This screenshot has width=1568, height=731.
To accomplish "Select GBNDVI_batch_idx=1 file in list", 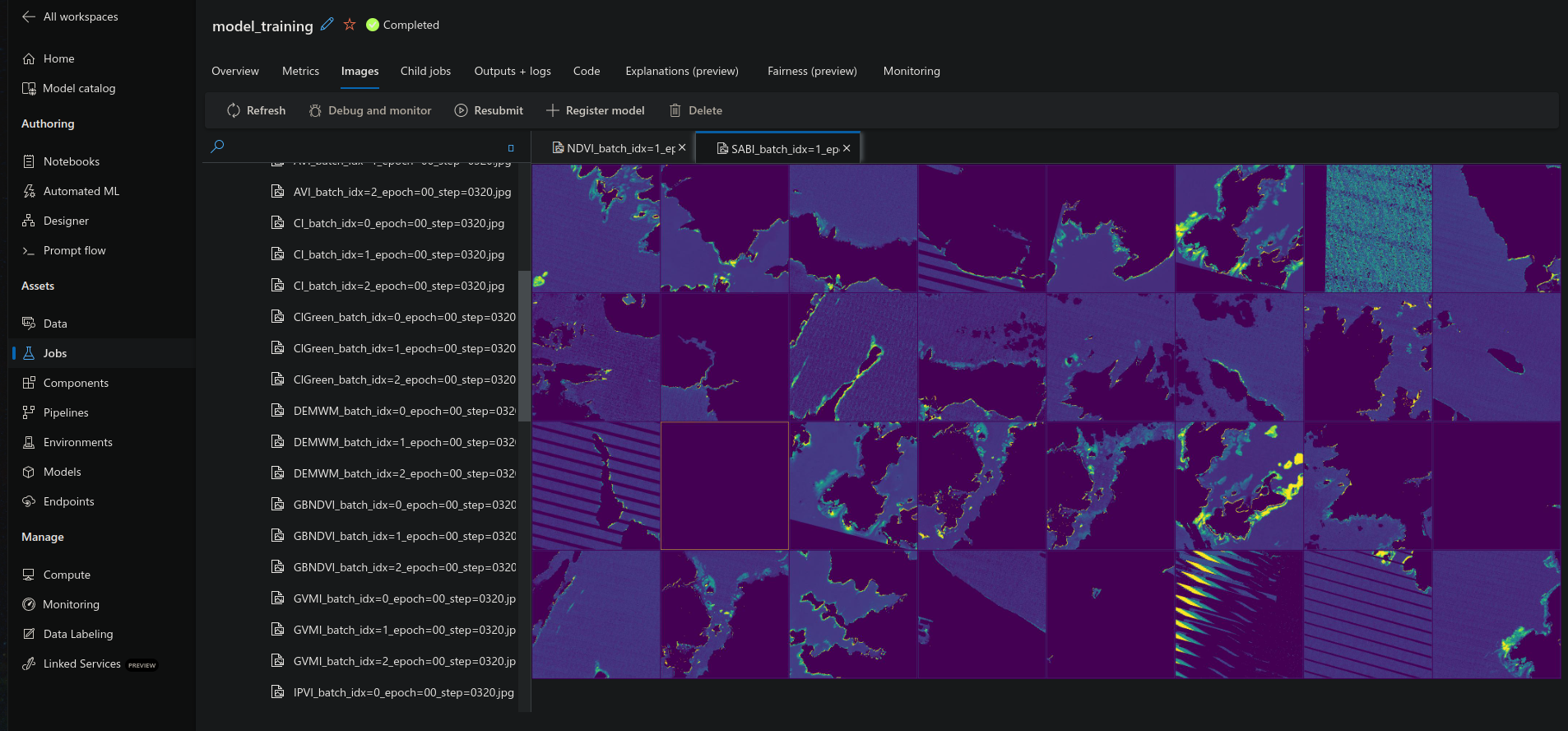I will click(393, 536).
